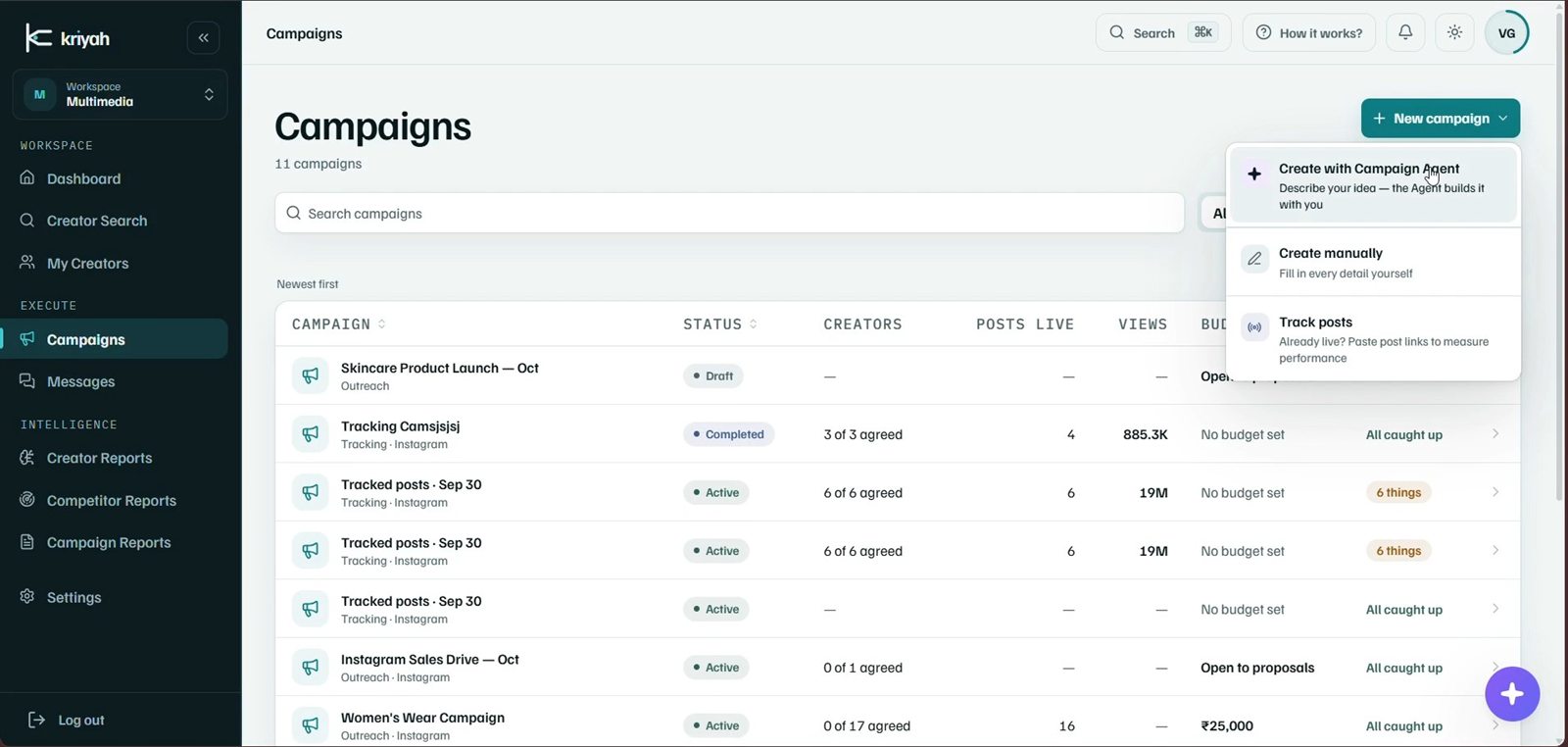The height and width of the screenshot is (747, 1568).
Task: Click Active badge on Instagram Sales Drive
Action: coord(715,668)
